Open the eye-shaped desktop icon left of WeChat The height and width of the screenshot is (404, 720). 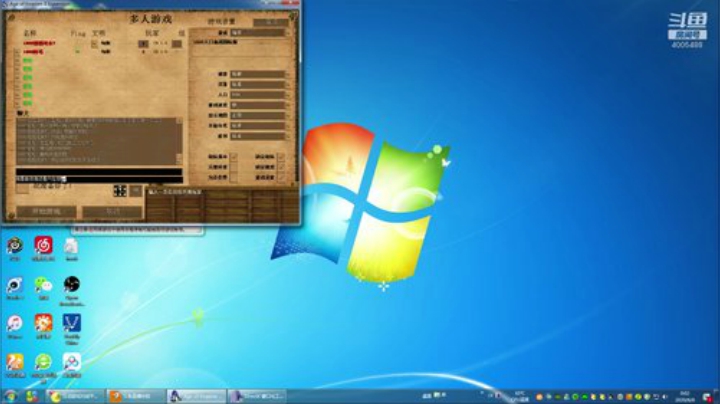point(15,285)
